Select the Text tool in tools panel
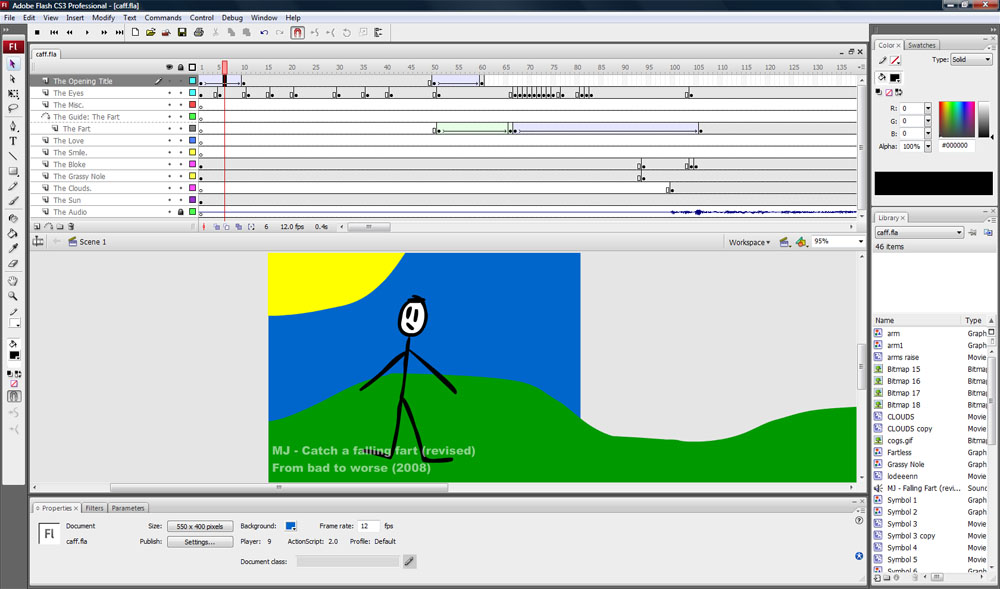The width and height of the screenshot is (1000, 589). (13, 141)
